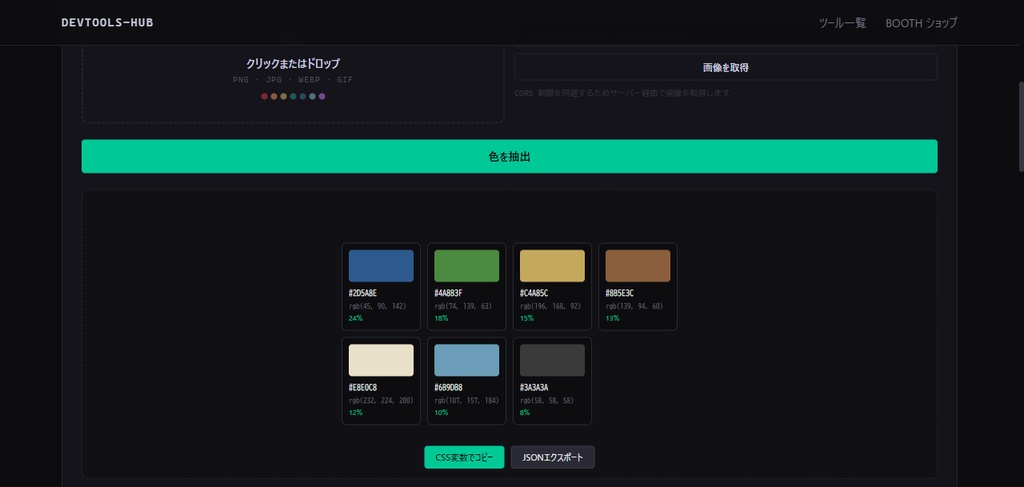Click the rgb(139, 94, 60) value
Screen dimensions: 1024x487
point(634,306)
